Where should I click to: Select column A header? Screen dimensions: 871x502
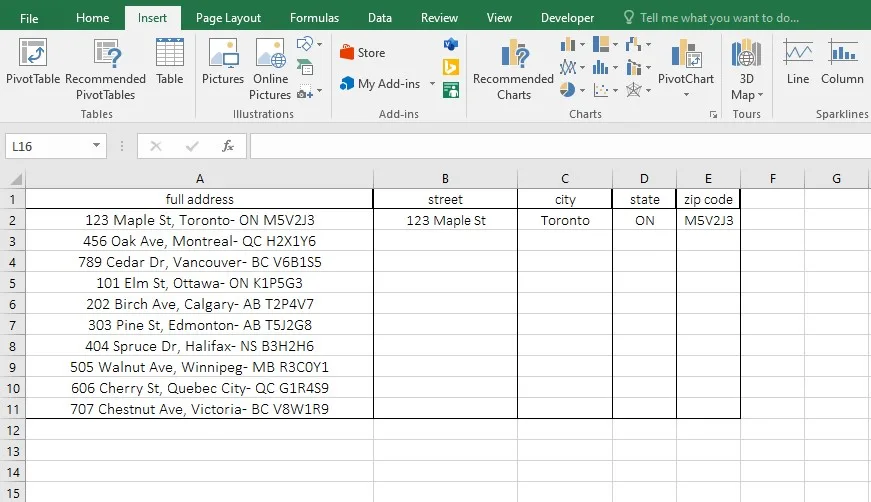pos(200,179)
